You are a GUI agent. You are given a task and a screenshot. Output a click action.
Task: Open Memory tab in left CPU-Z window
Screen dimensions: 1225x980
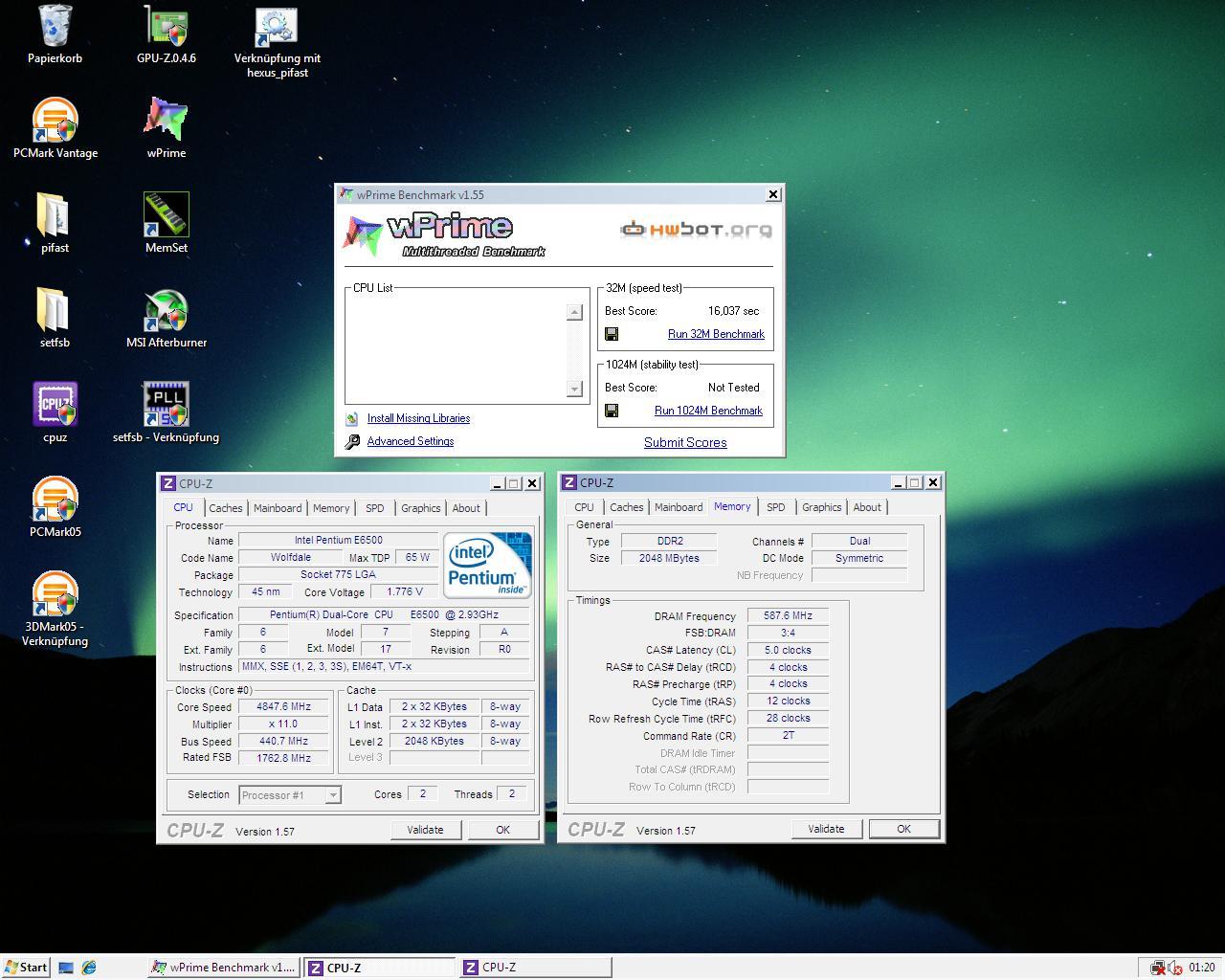pos(331,508)
